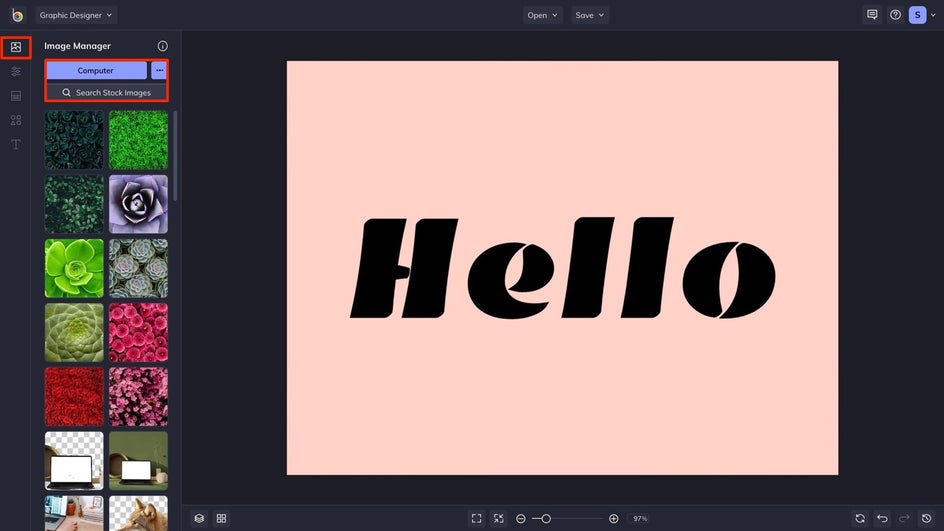Zoom out with the minus icon
This screenshot has height=531, width=944.
pos(521,518)
